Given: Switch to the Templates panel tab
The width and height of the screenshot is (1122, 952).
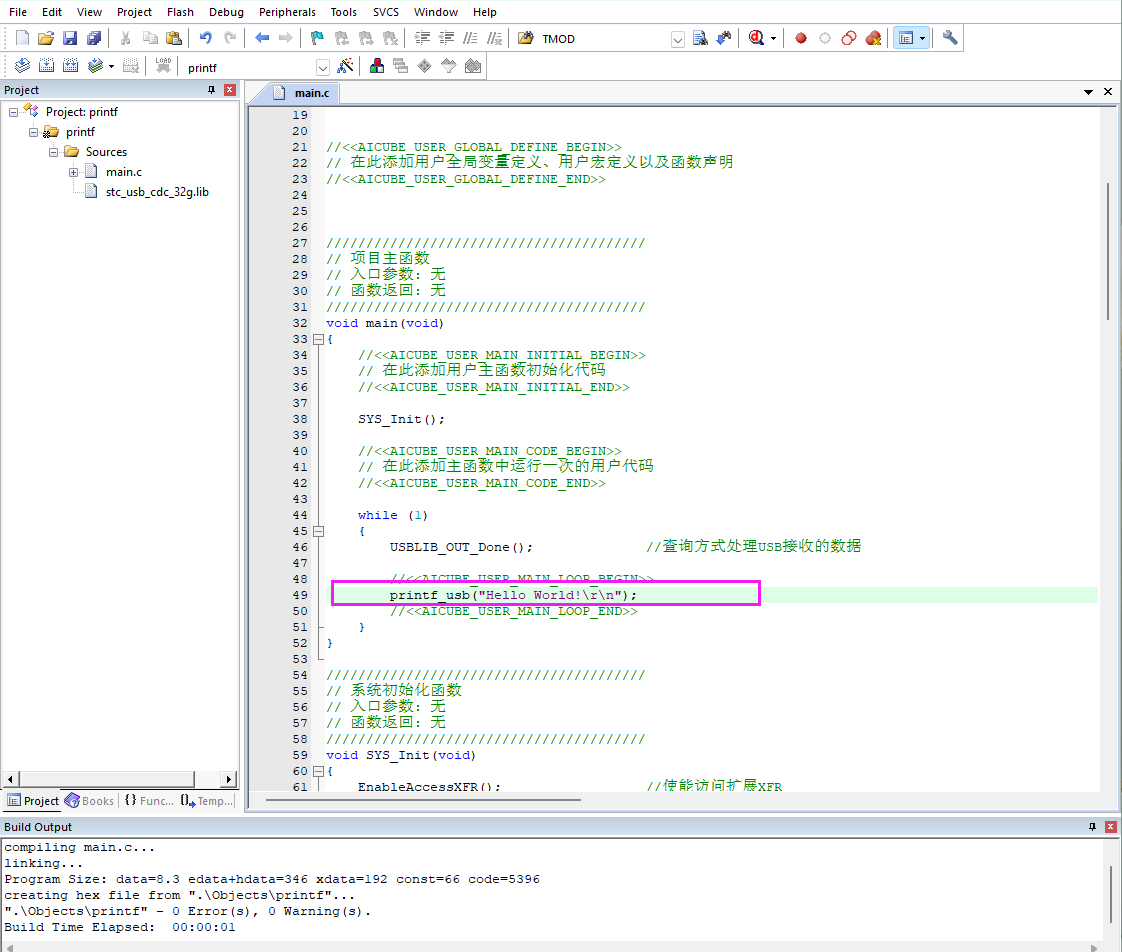Looking at the screenshot, I should click(207, 801).
